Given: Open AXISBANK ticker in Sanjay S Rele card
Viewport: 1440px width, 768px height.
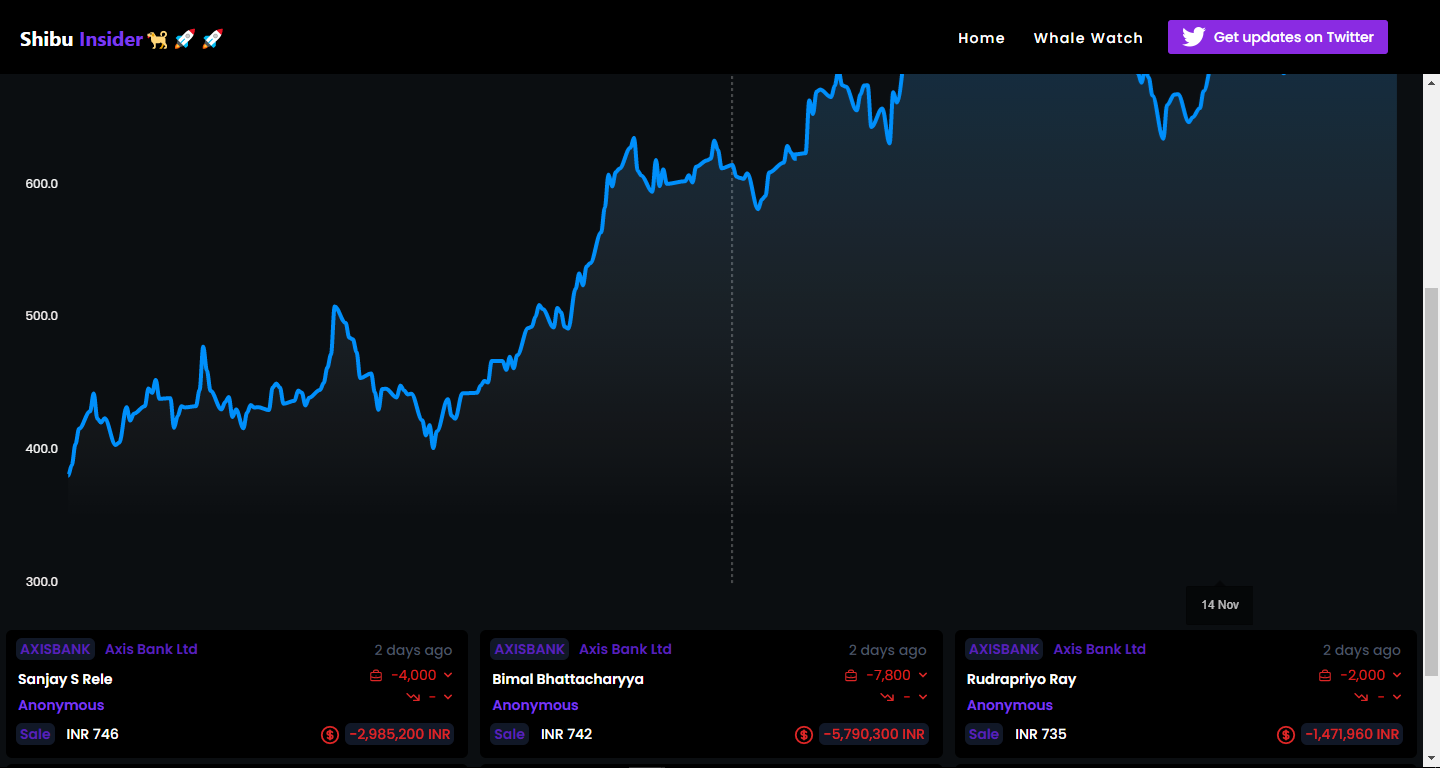Looking at the screenshot, I should (x=56, y=649).
